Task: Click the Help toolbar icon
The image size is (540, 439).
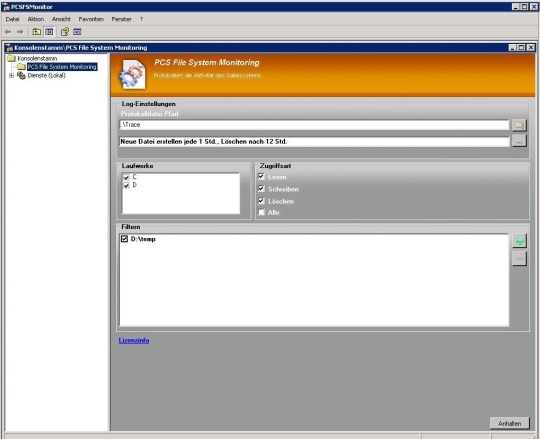Action: [x=65, y=32]
